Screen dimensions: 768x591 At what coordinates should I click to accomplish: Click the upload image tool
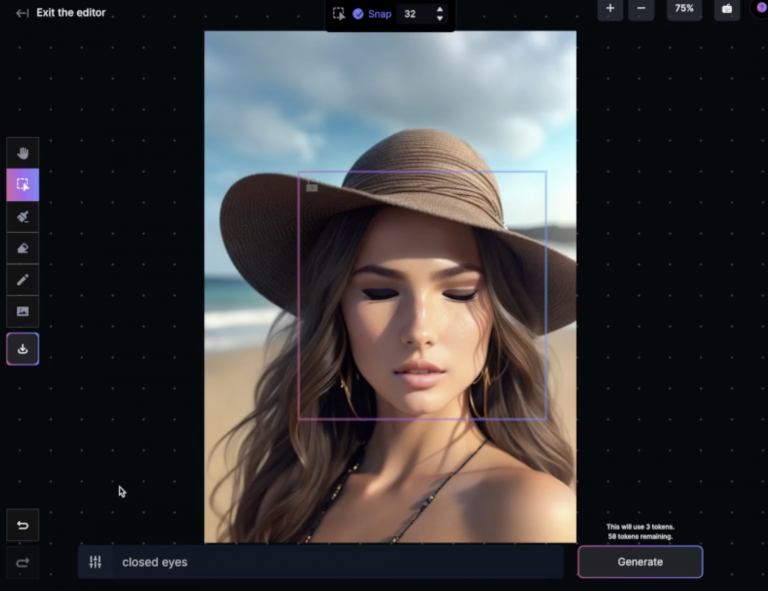click(22, 312)
